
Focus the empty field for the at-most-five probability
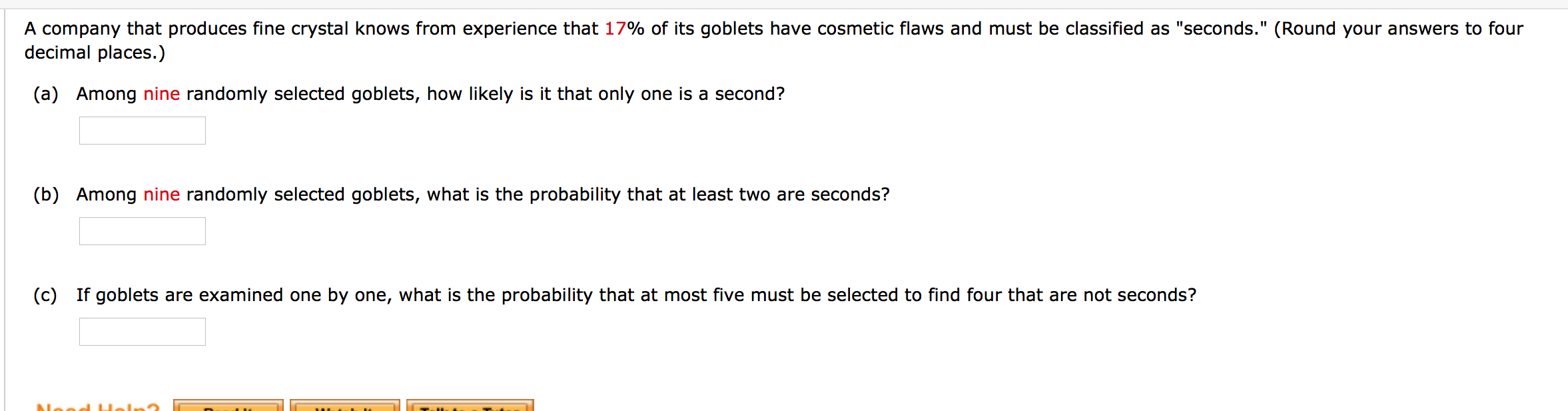tap(142, 331)
